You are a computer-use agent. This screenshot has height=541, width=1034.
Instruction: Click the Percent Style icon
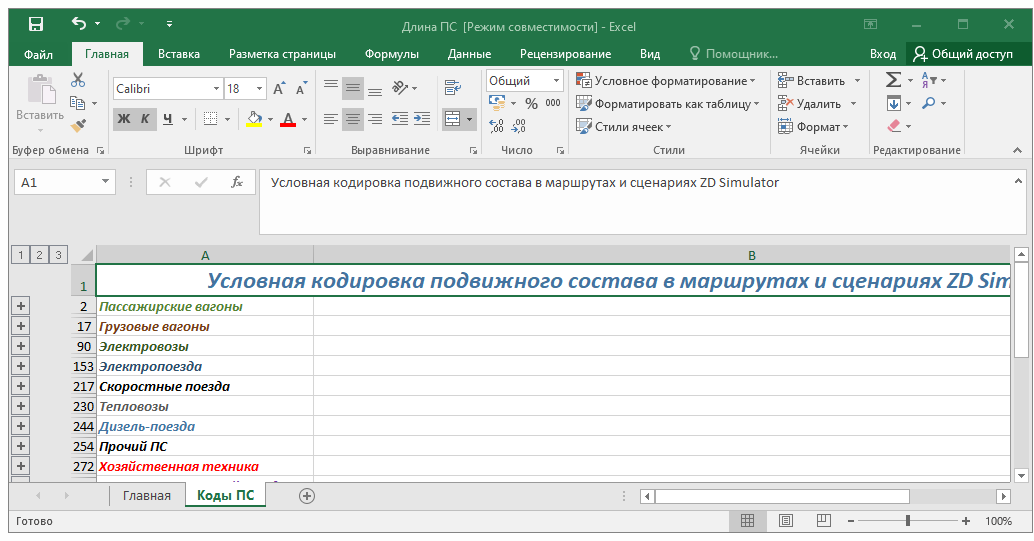point(532,104)
